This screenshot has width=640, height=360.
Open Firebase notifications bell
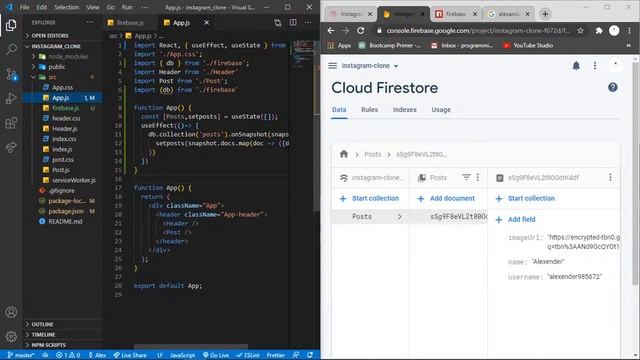pos(576,66)
